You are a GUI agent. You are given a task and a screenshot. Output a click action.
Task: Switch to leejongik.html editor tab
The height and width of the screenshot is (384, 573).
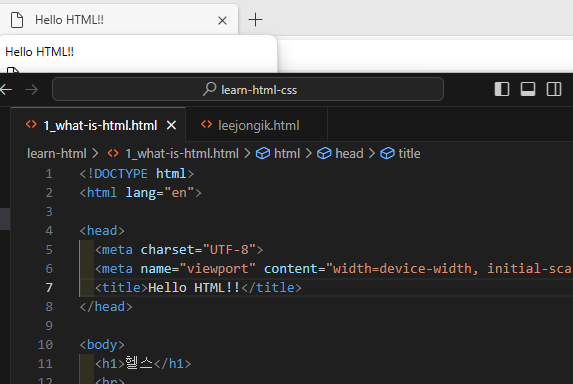(257, 125)
